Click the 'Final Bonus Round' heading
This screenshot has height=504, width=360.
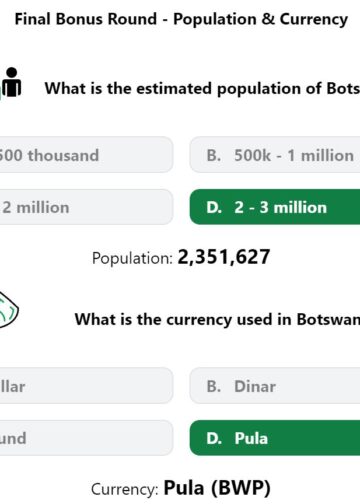[86, 19]
